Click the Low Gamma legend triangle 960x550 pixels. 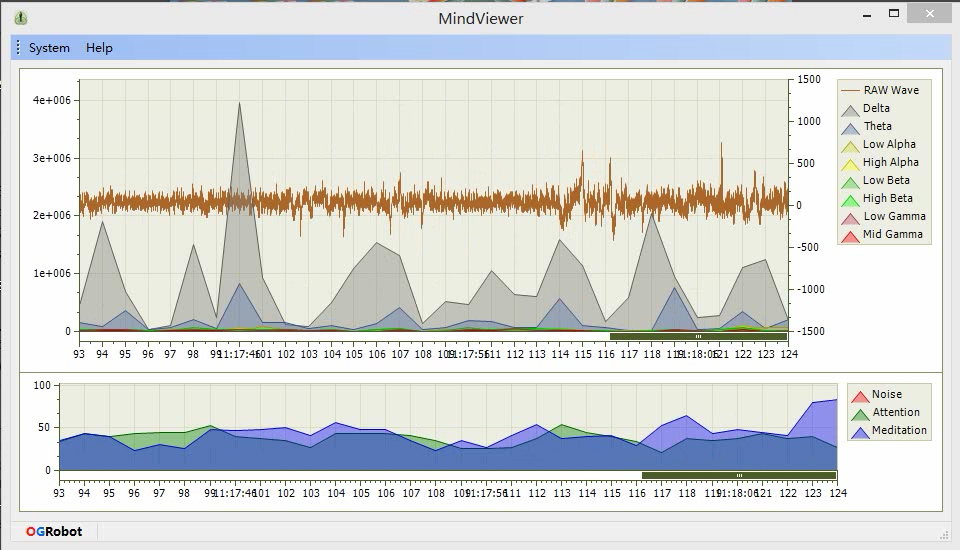(850, 219)
